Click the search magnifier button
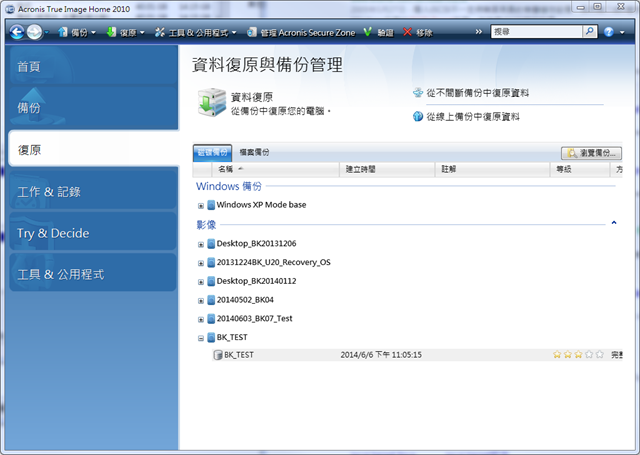Screen dimensions: 640x455 [589, 31]
